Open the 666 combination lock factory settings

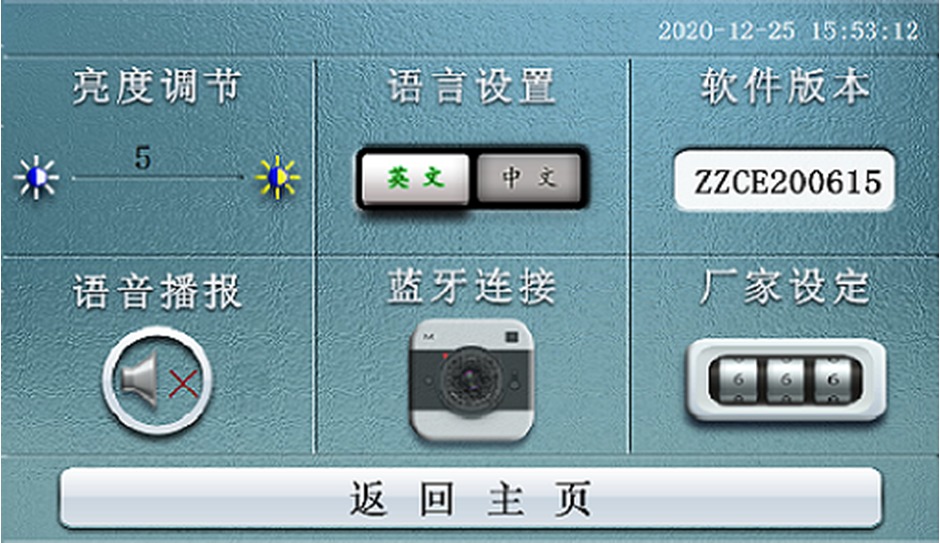point(786,380)
